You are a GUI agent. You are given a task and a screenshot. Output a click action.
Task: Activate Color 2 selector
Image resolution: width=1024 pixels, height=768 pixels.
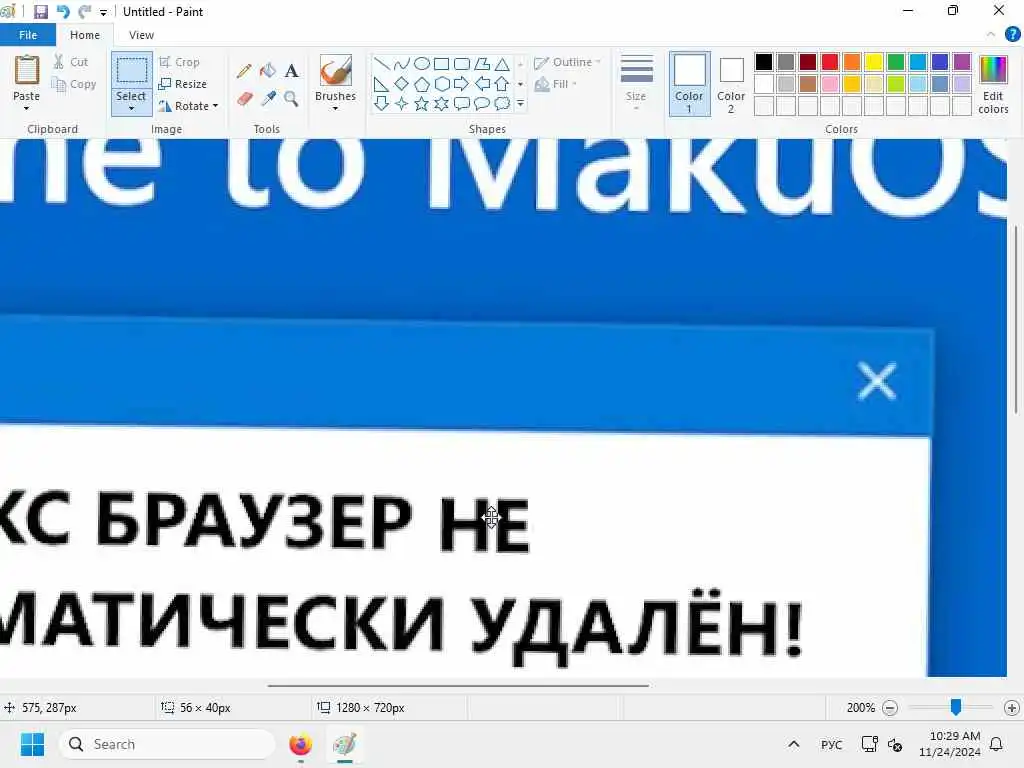click(731, 84)
